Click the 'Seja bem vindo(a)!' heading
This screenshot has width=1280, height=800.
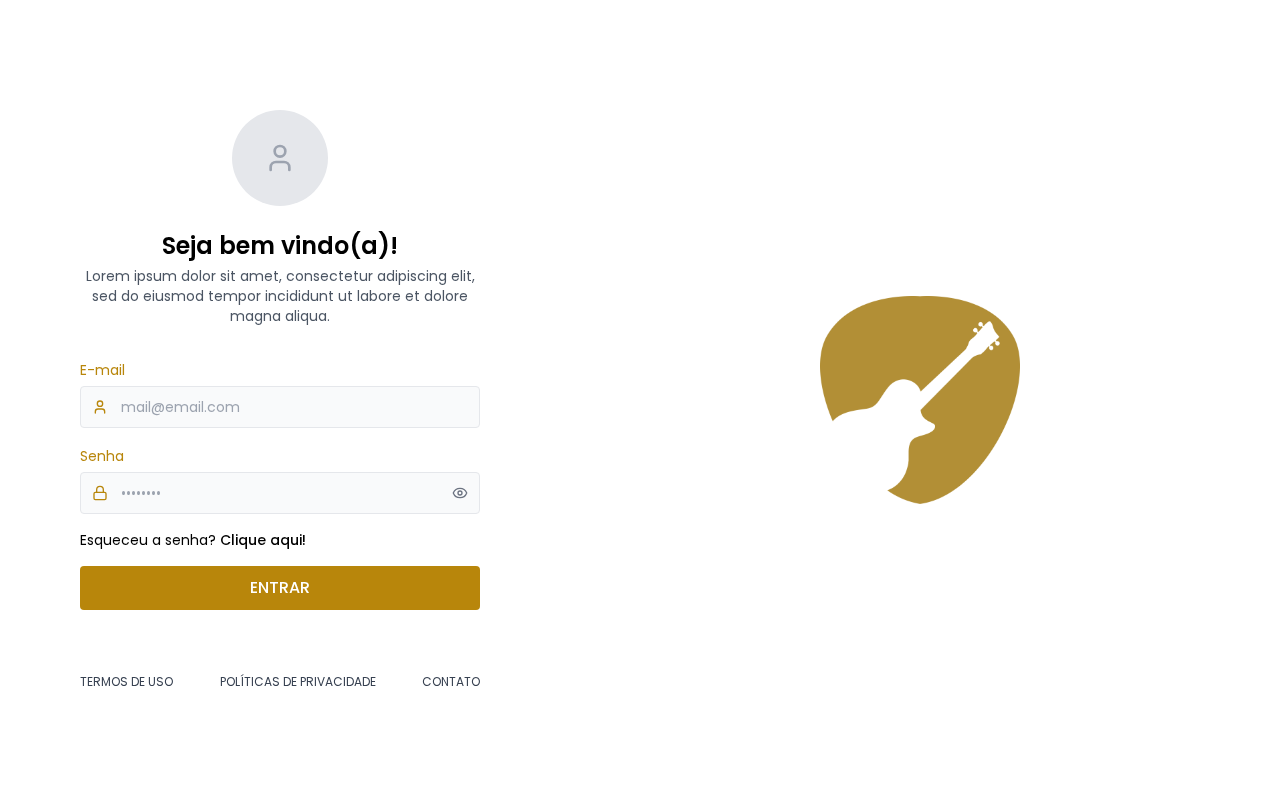click(280, 245)
